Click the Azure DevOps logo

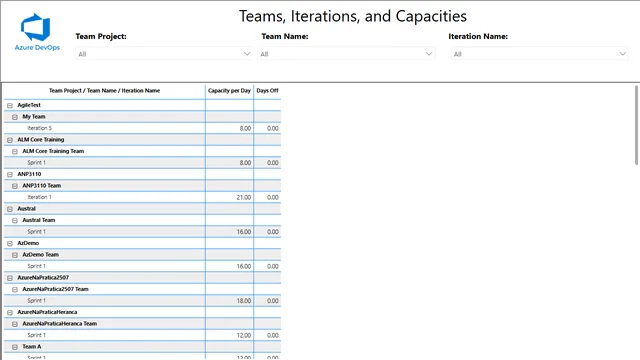pos(37,32)
